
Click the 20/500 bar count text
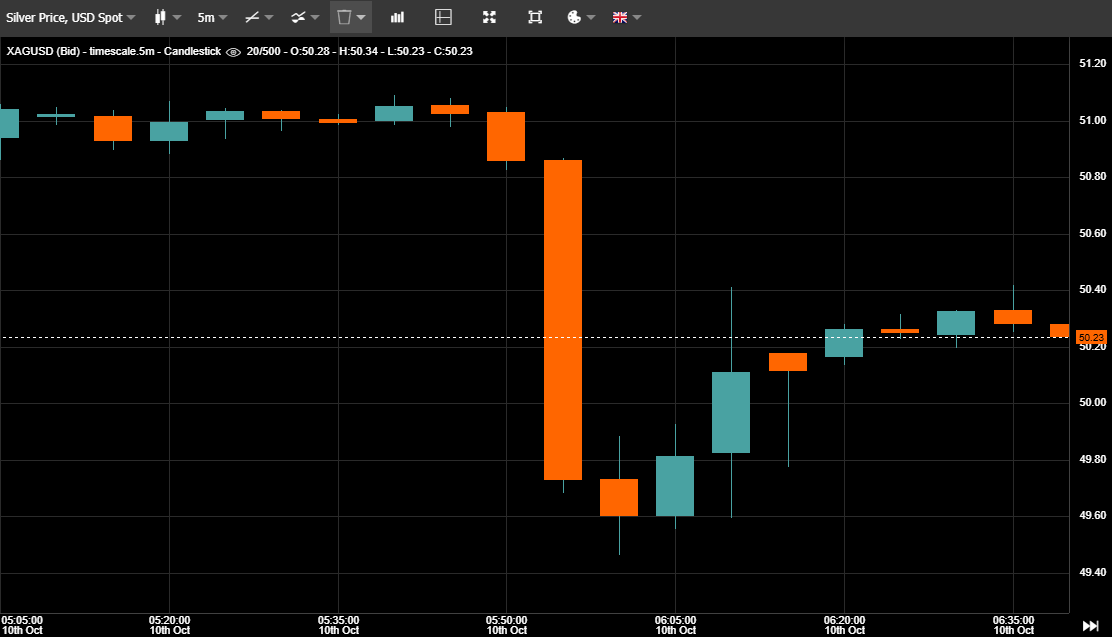pyautogui.click(x=263, y=51)
